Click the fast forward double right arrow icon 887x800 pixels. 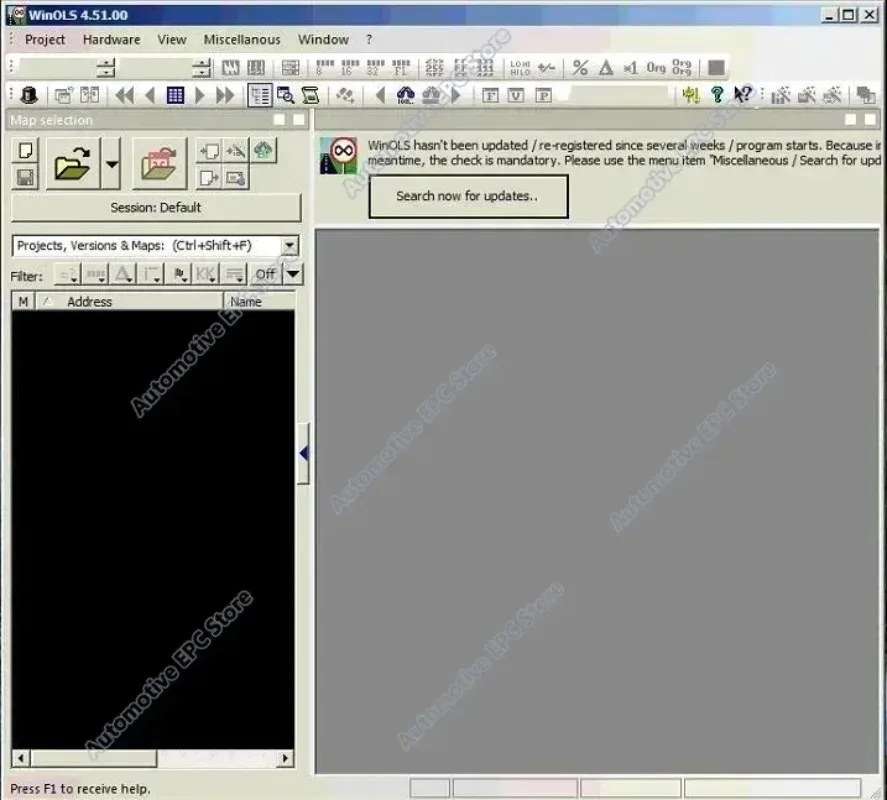225,95
